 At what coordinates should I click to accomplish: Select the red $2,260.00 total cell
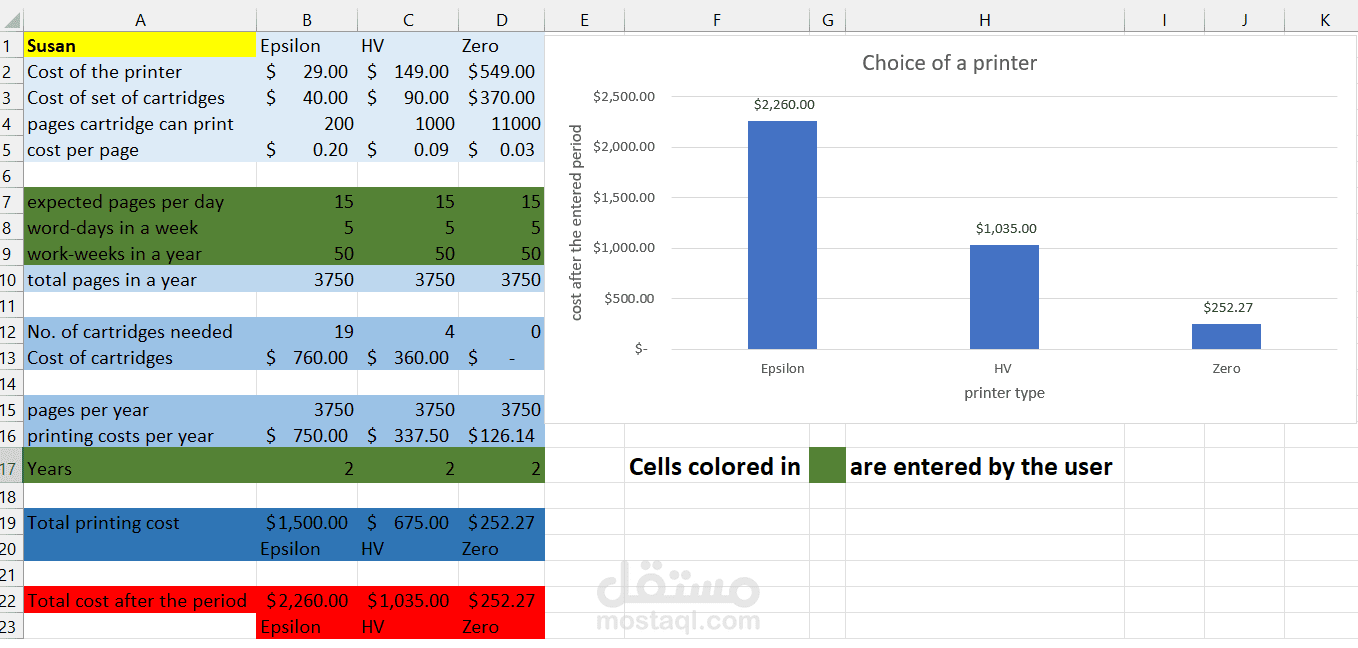pyautogui.click(x=306, y=600)
